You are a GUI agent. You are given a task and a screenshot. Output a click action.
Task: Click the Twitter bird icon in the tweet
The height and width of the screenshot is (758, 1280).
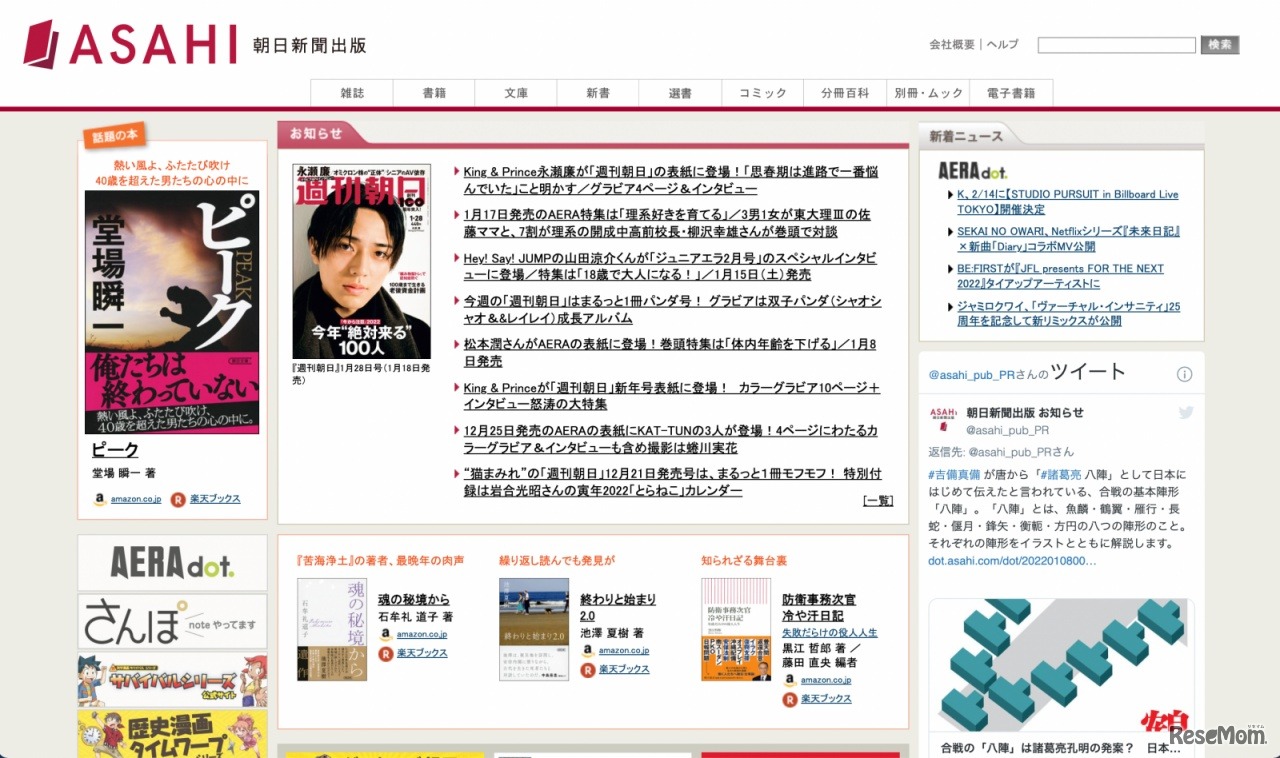(x=1186, y=412)
